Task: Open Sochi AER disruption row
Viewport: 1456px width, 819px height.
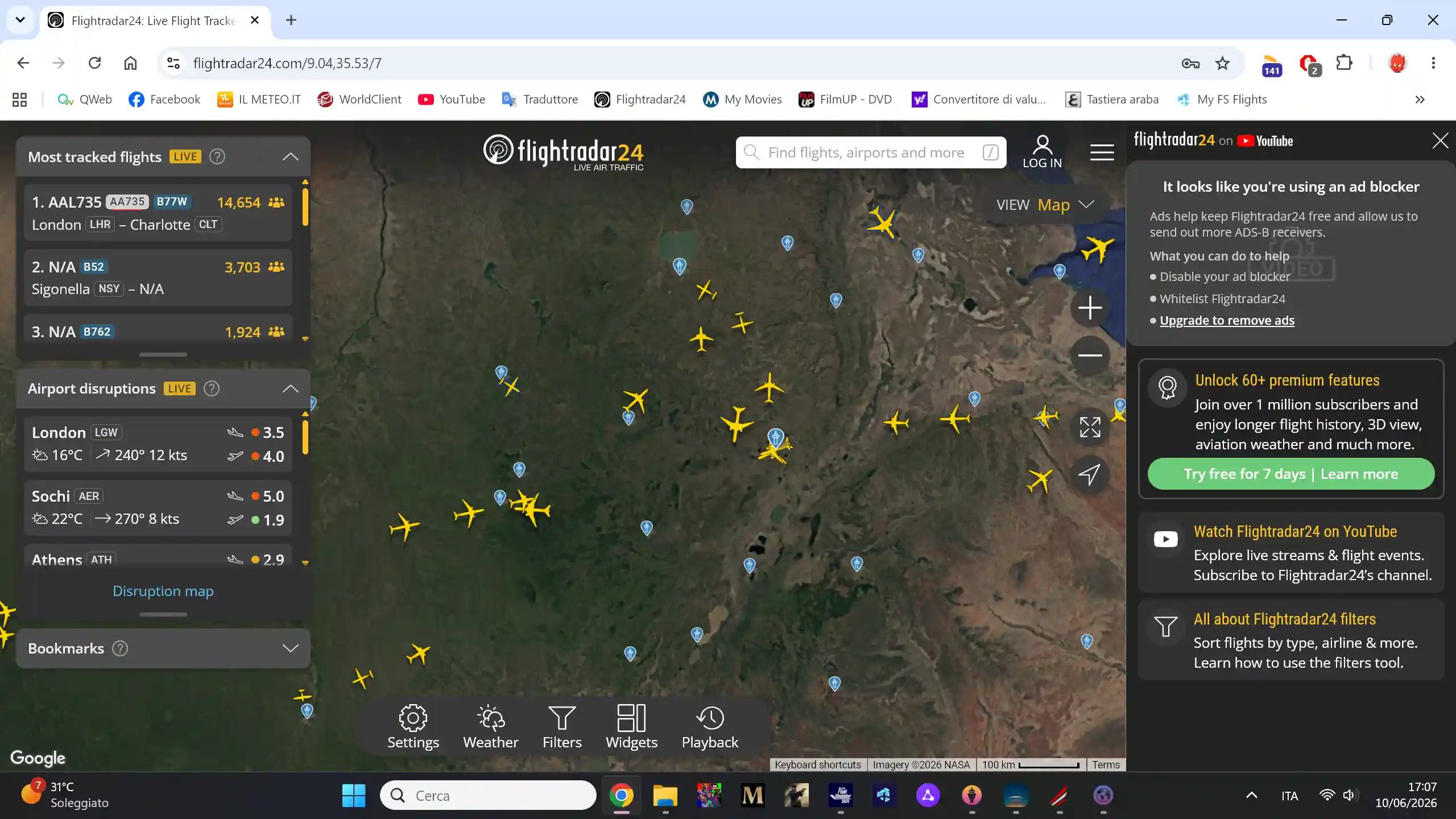Action: point(158,507)
